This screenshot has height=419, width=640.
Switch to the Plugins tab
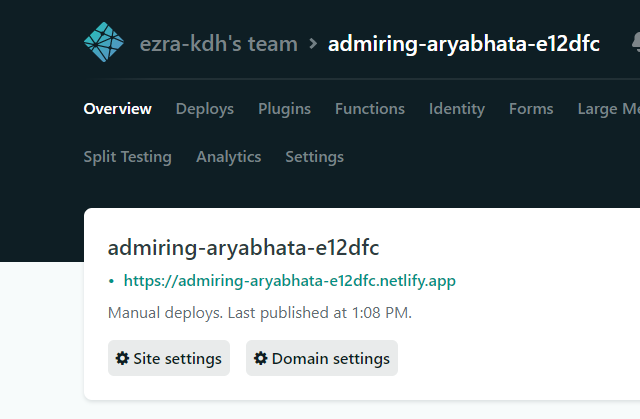click(x=284, y=109)
